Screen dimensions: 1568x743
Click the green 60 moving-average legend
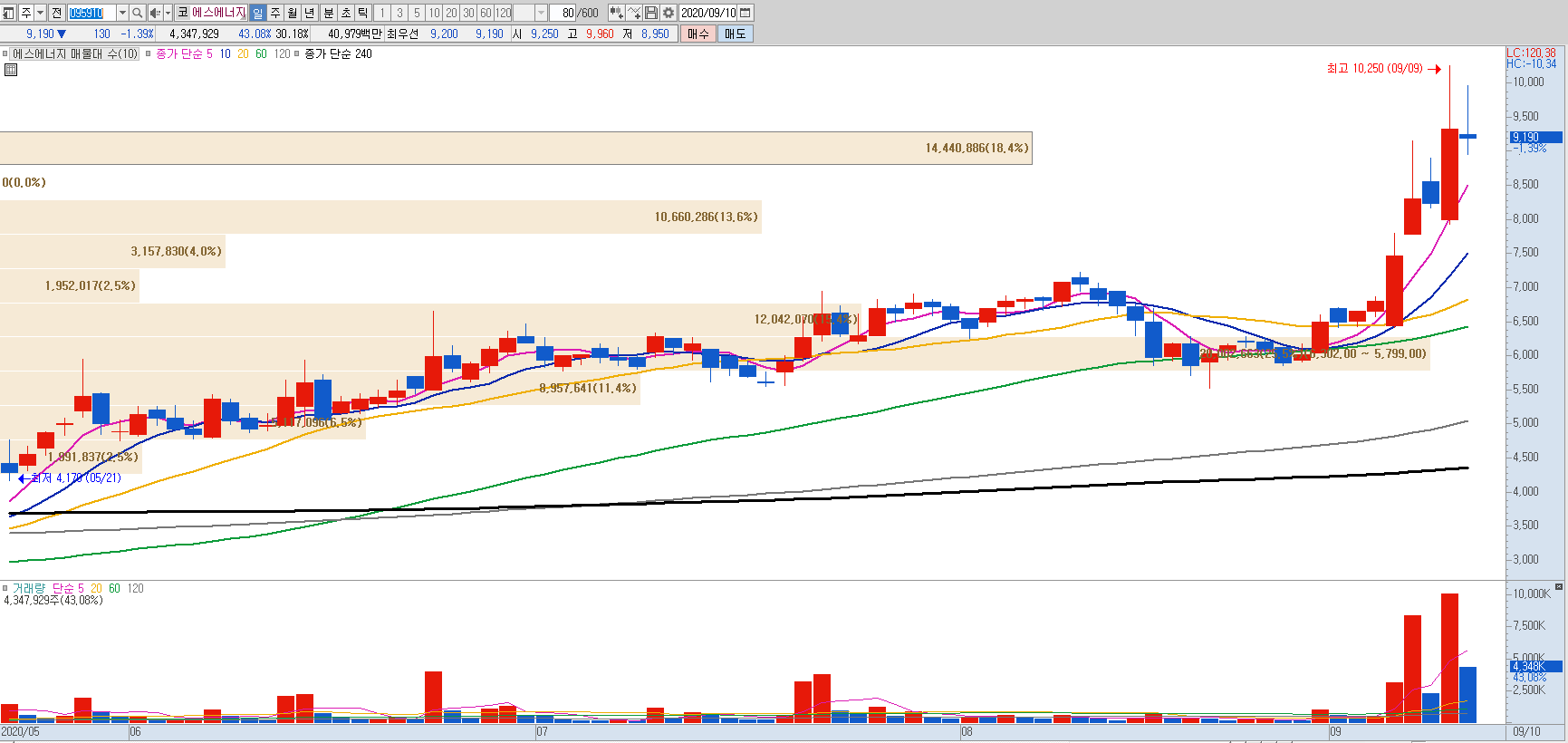tap(261, 53)
